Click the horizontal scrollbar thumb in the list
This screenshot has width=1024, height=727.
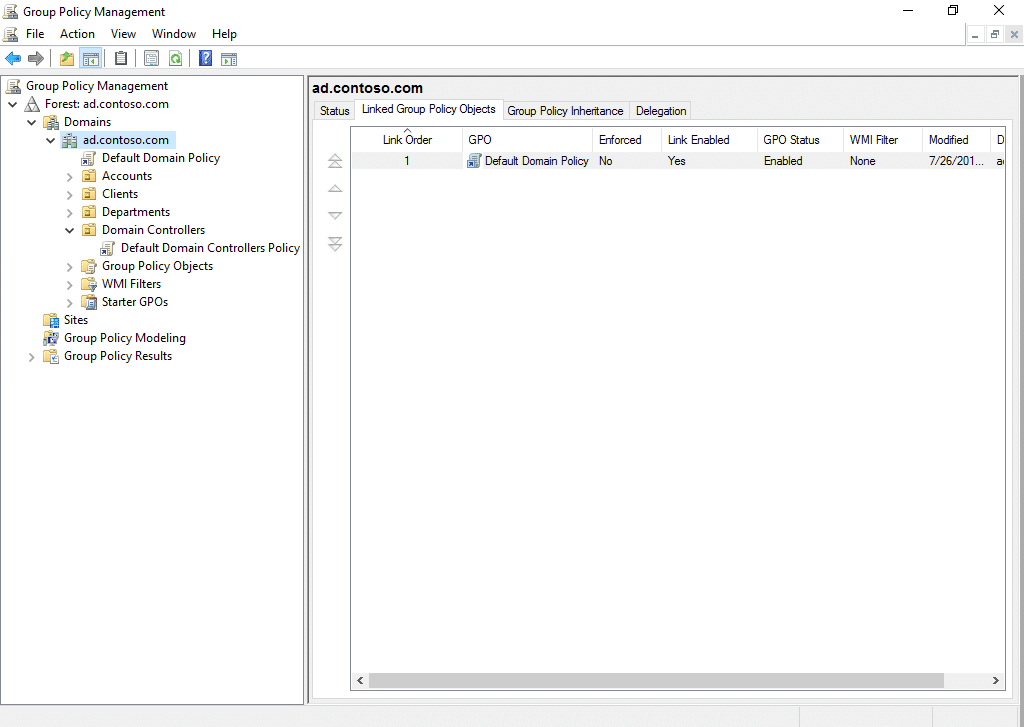click(656, 681)
